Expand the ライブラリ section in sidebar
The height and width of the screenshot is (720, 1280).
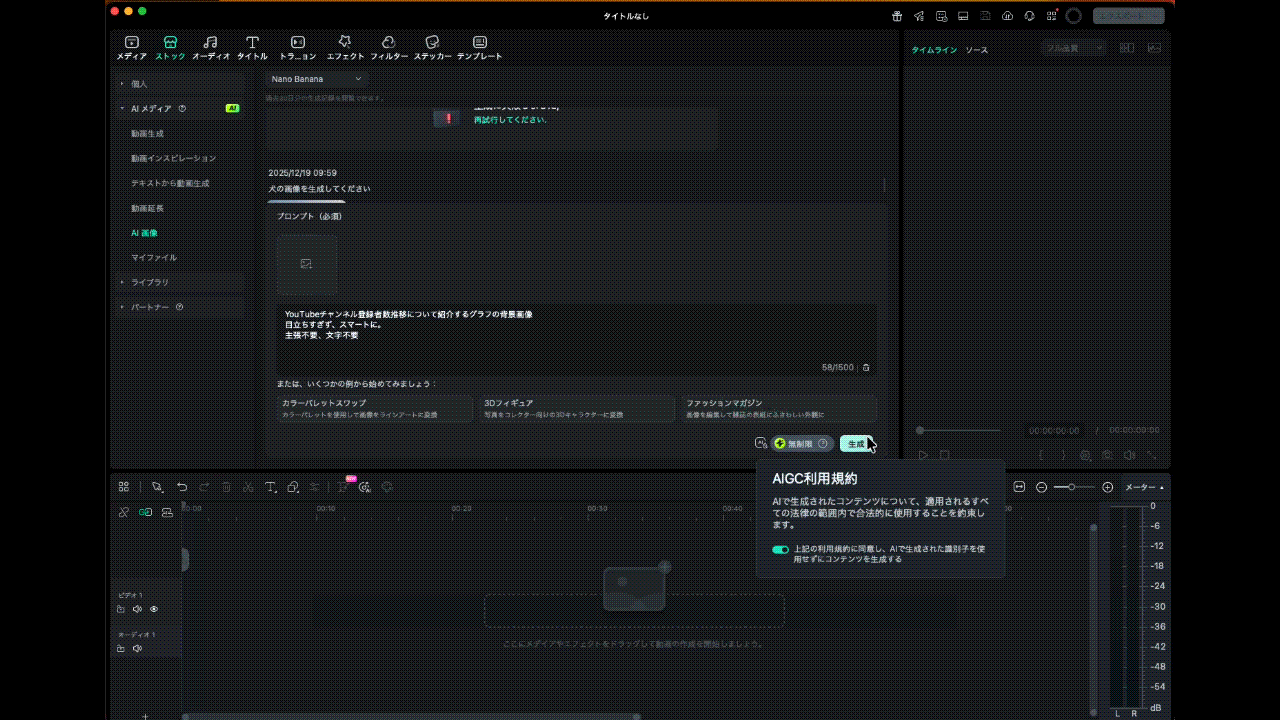point(150,282)
